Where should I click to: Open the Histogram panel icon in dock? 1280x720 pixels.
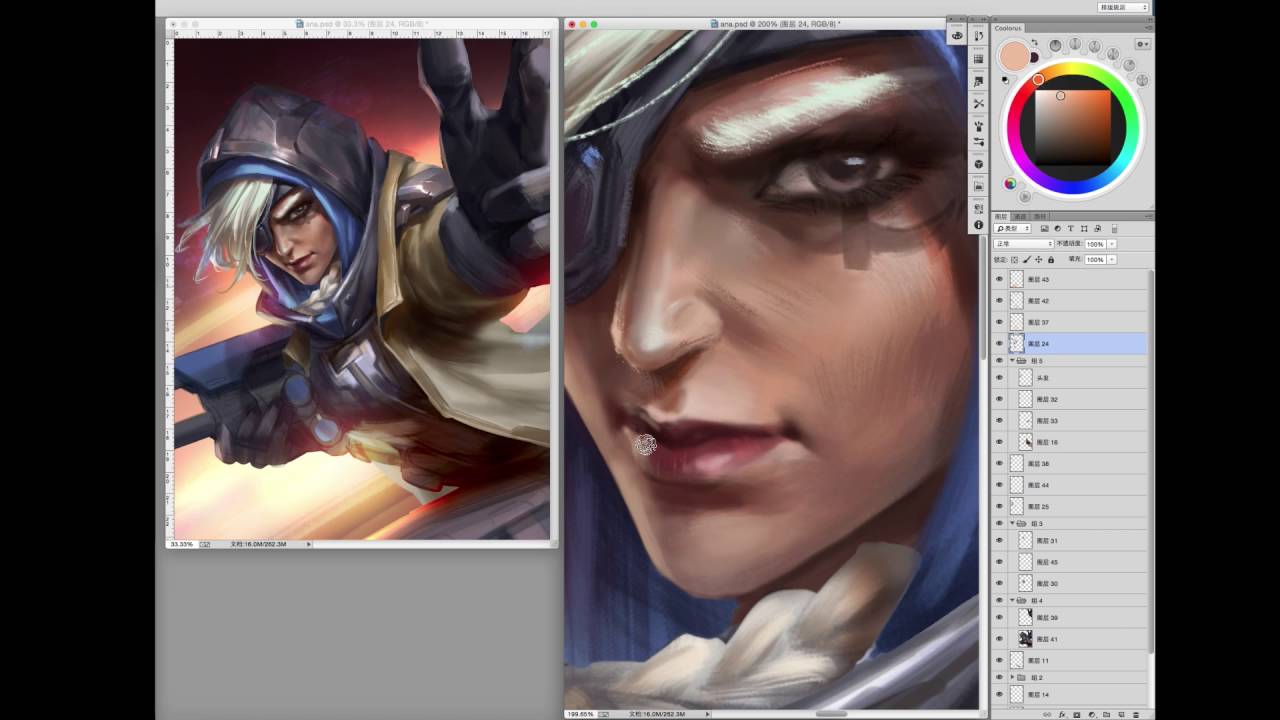[978, 186]
